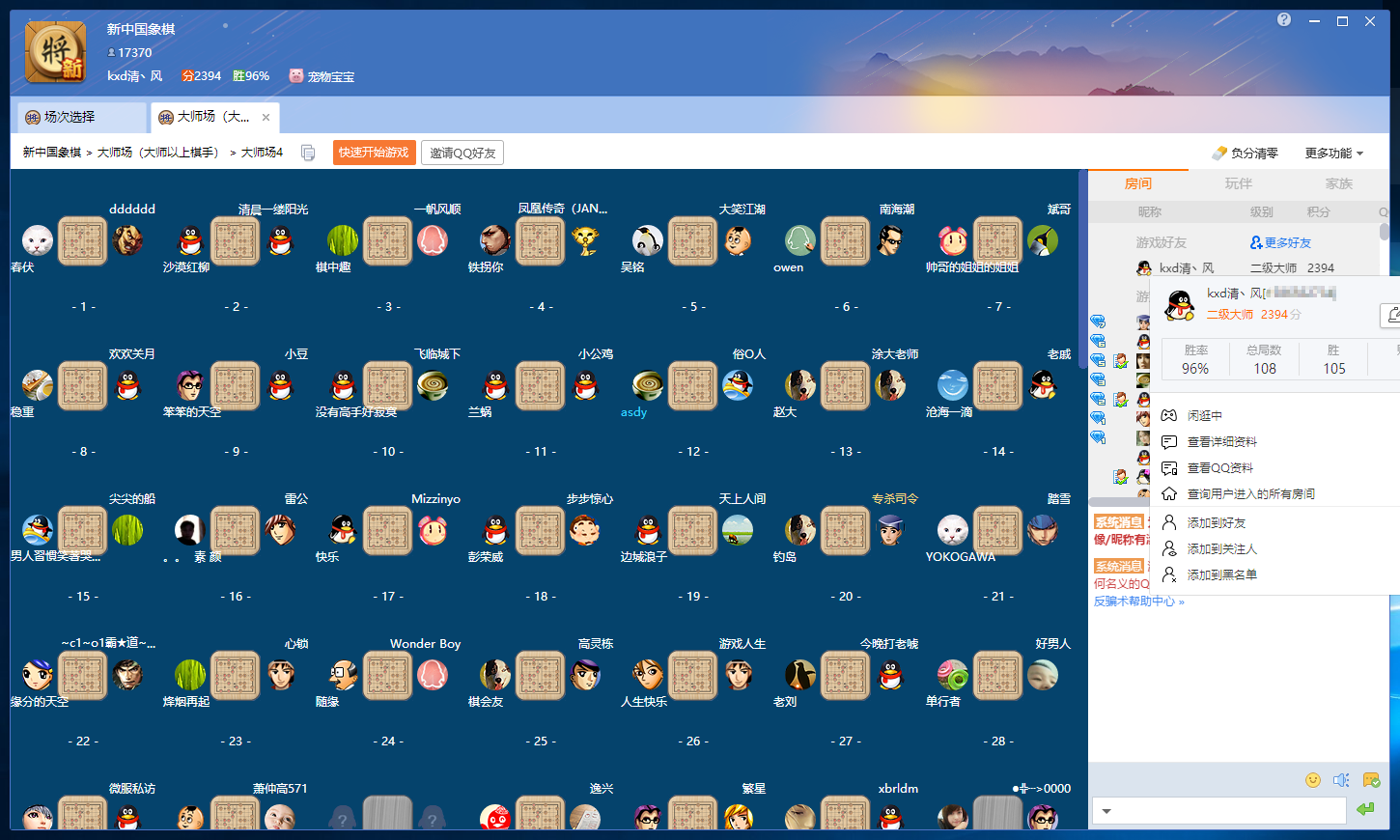Click player 春伏's cat avatar
The width and height of the screenshot is (1400, 840).
[x=38, y=240]
